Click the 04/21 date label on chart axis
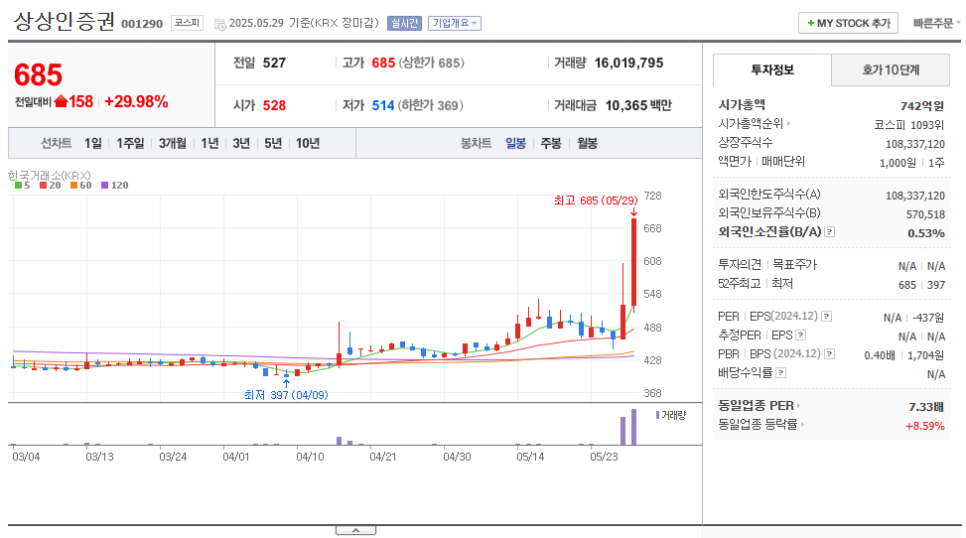966x538 pixels. tap(383, 457)
